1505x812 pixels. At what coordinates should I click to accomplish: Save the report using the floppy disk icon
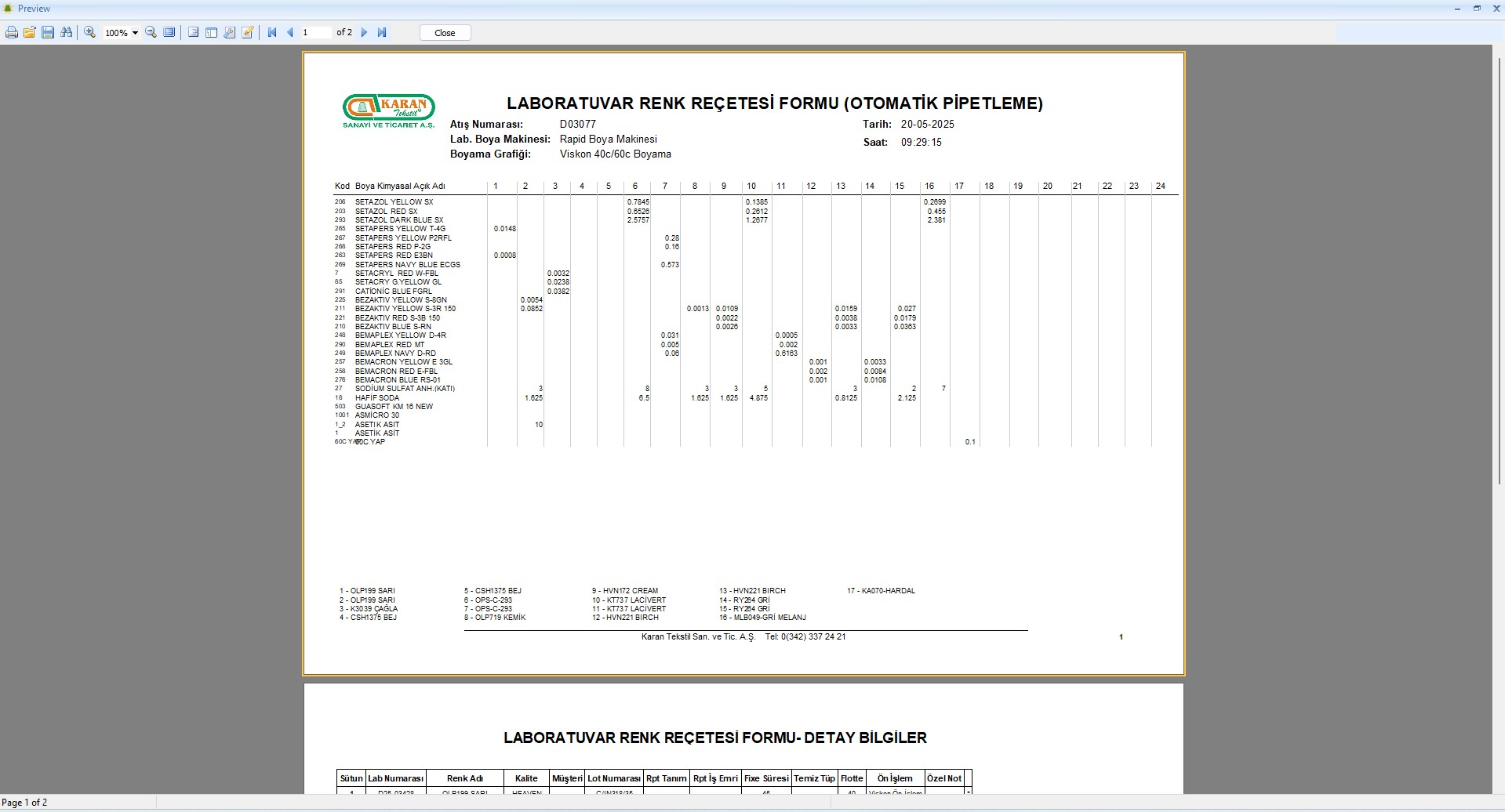[x=48, y=33]
